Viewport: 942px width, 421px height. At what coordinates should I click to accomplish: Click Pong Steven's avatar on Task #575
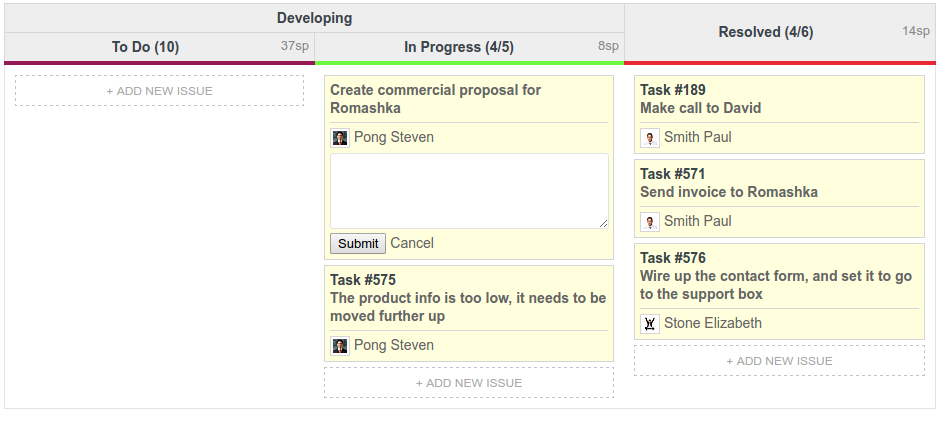coord(340,346)
